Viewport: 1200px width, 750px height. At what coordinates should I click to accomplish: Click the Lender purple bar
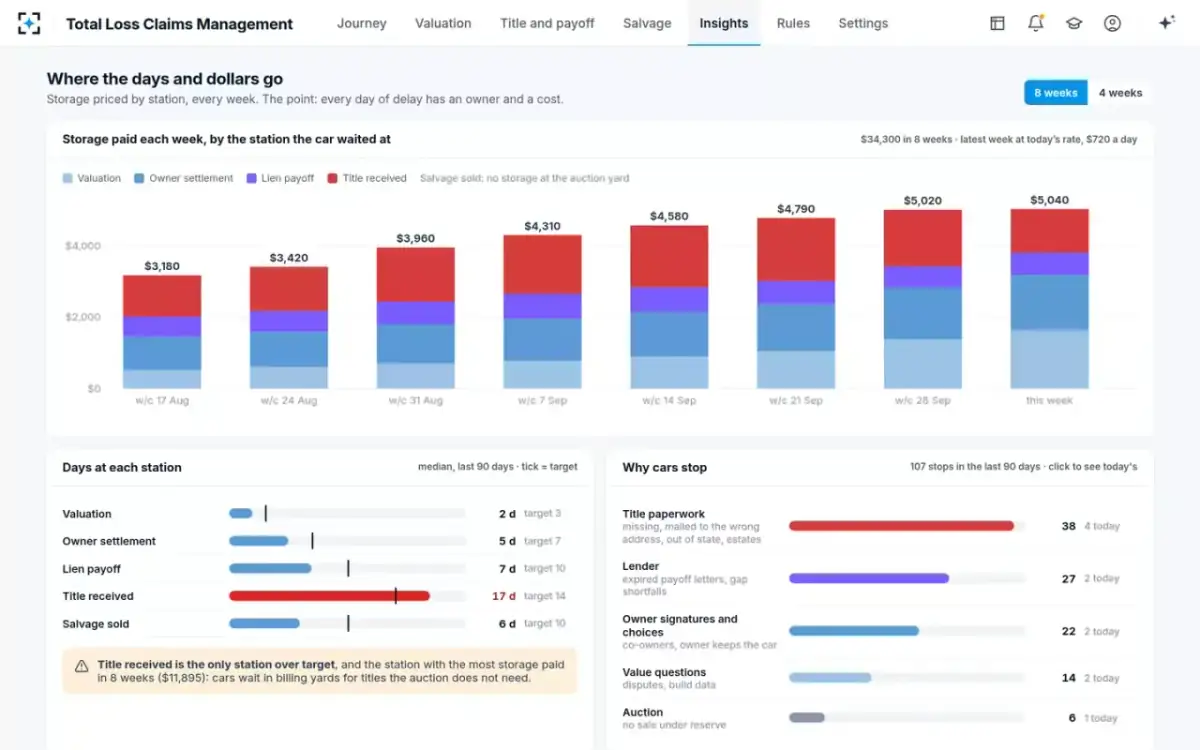(x=869, y=578)
